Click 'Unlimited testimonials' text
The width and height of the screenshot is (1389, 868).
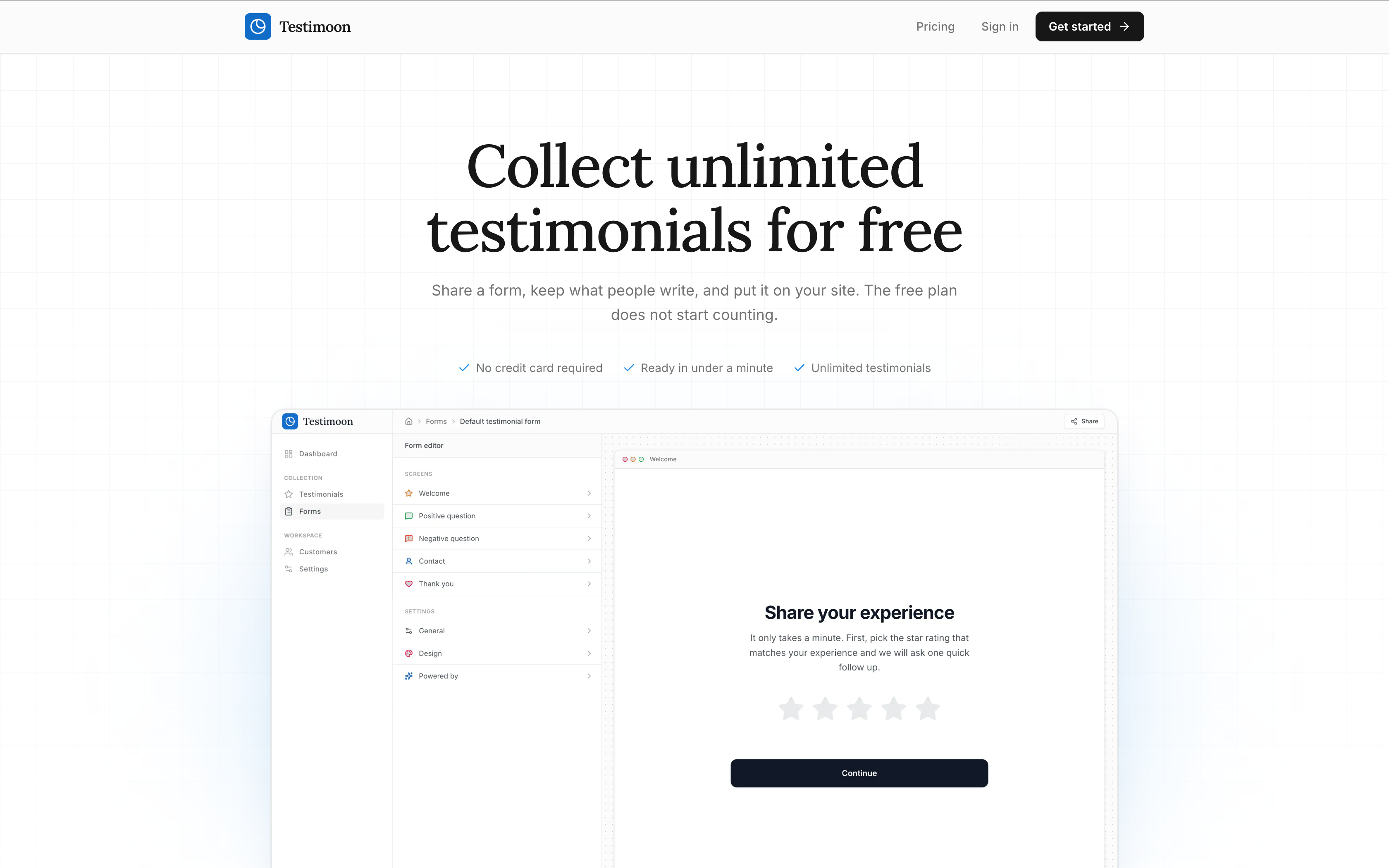pos(871,368)
